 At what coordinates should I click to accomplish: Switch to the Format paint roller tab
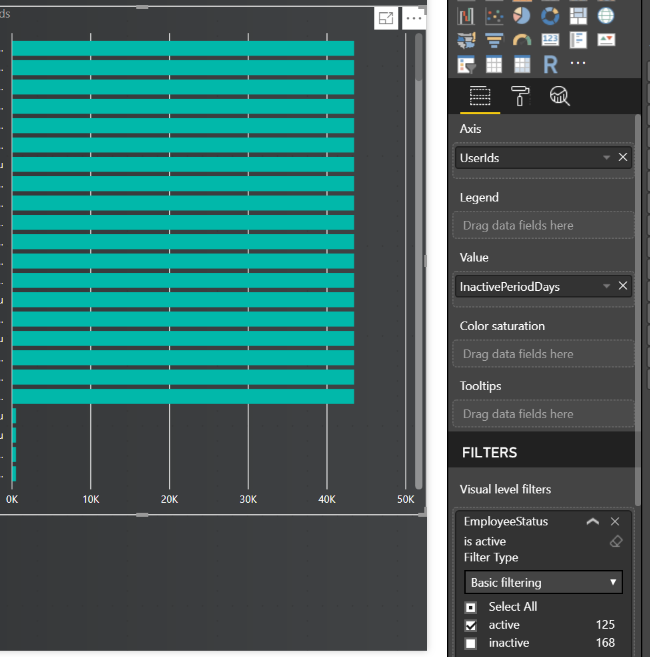[520, 96]
